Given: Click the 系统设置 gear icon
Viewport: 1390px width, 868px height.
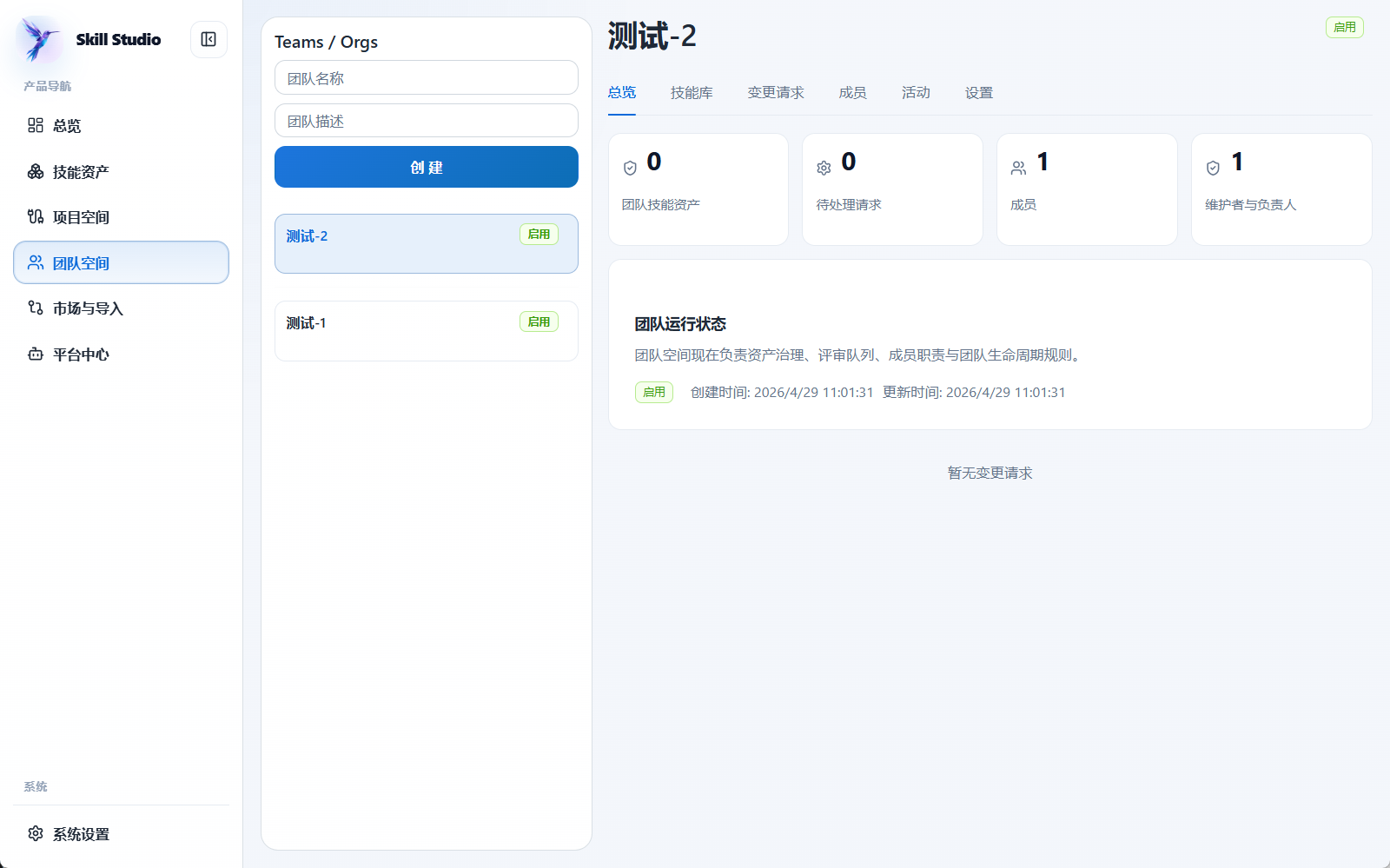Looking at the screenshot, I should coord(36,833).
